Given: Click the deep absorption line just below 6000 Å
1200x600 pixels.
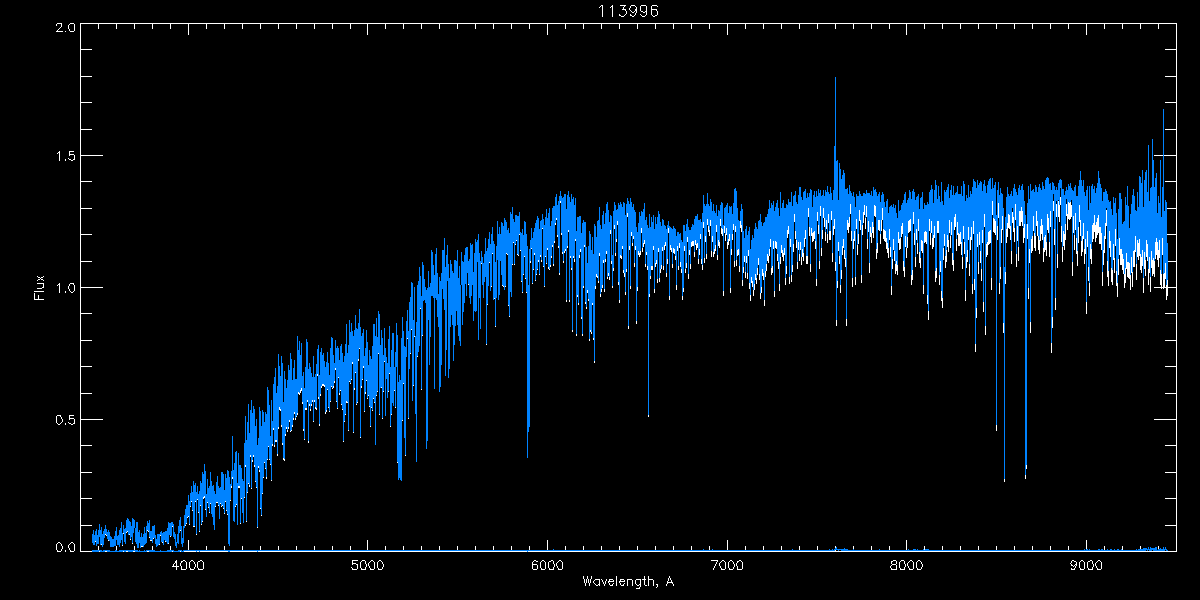Looking at the screenshot, I should [528, 455].
